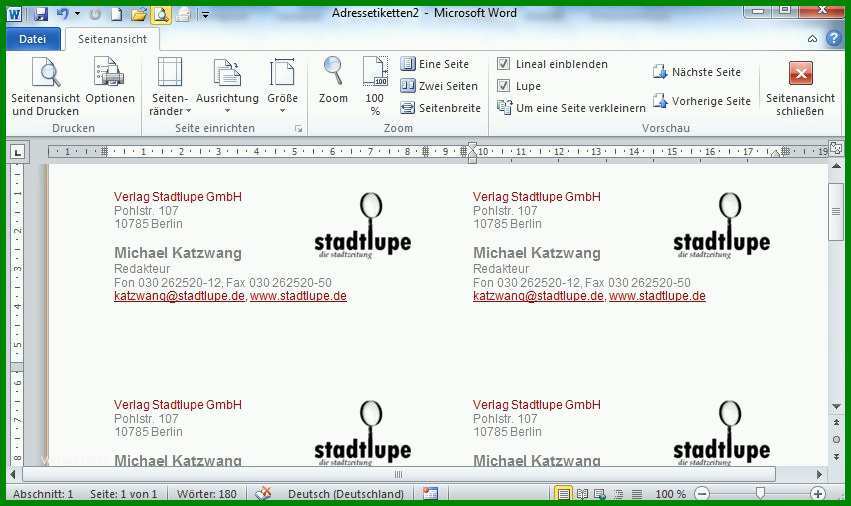Save the document via Quick Access toolbar
The width and height of the screenshot is (851, 506).
click(x=41, y=14)
